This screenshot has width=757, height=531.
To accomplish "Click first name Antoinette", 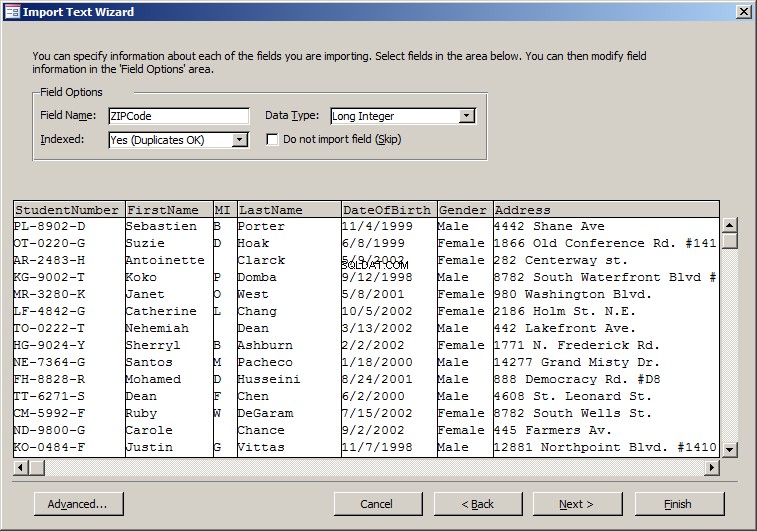I will 165,260.
